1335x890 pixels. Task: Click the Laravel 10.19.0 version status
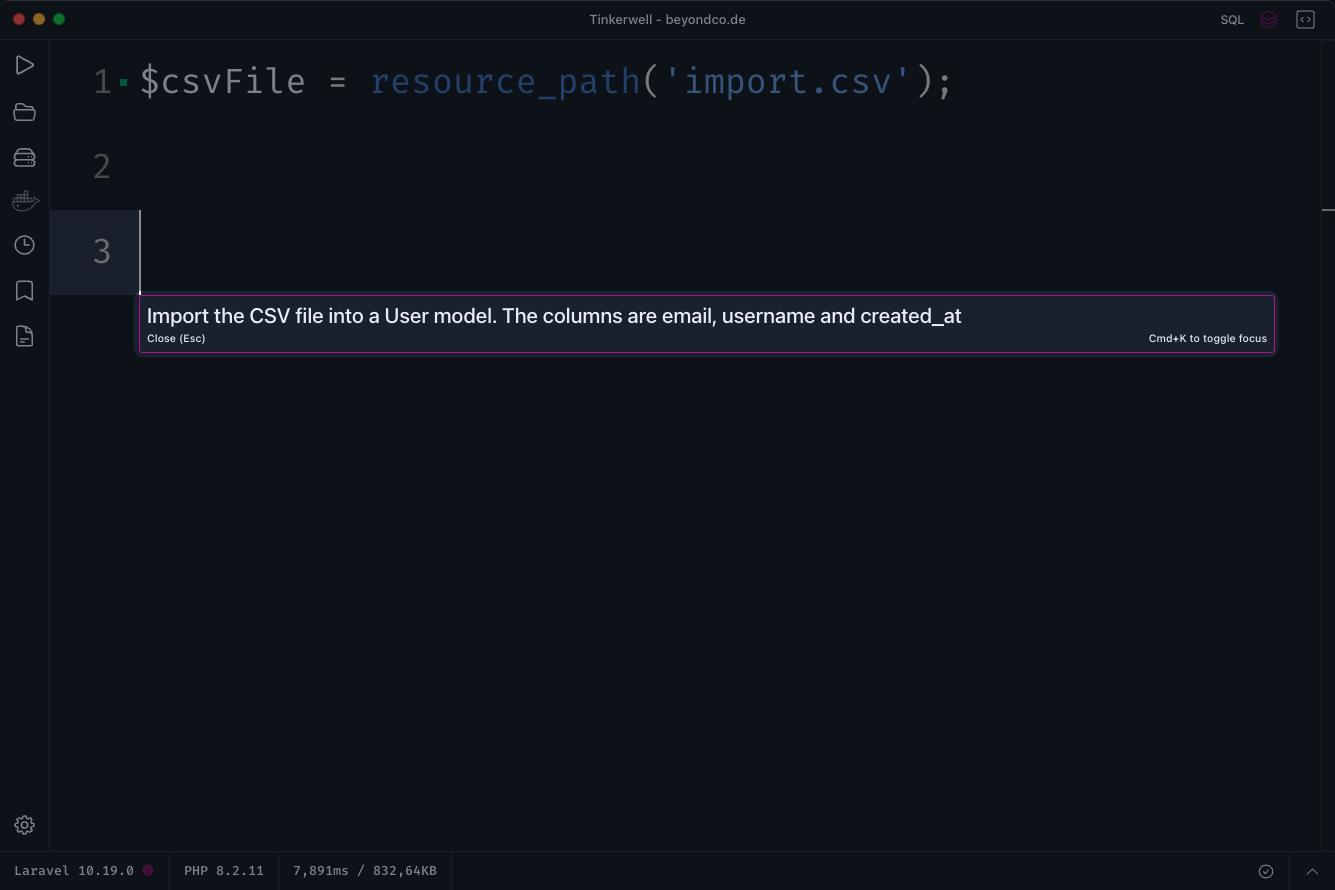tap(74, 871)
